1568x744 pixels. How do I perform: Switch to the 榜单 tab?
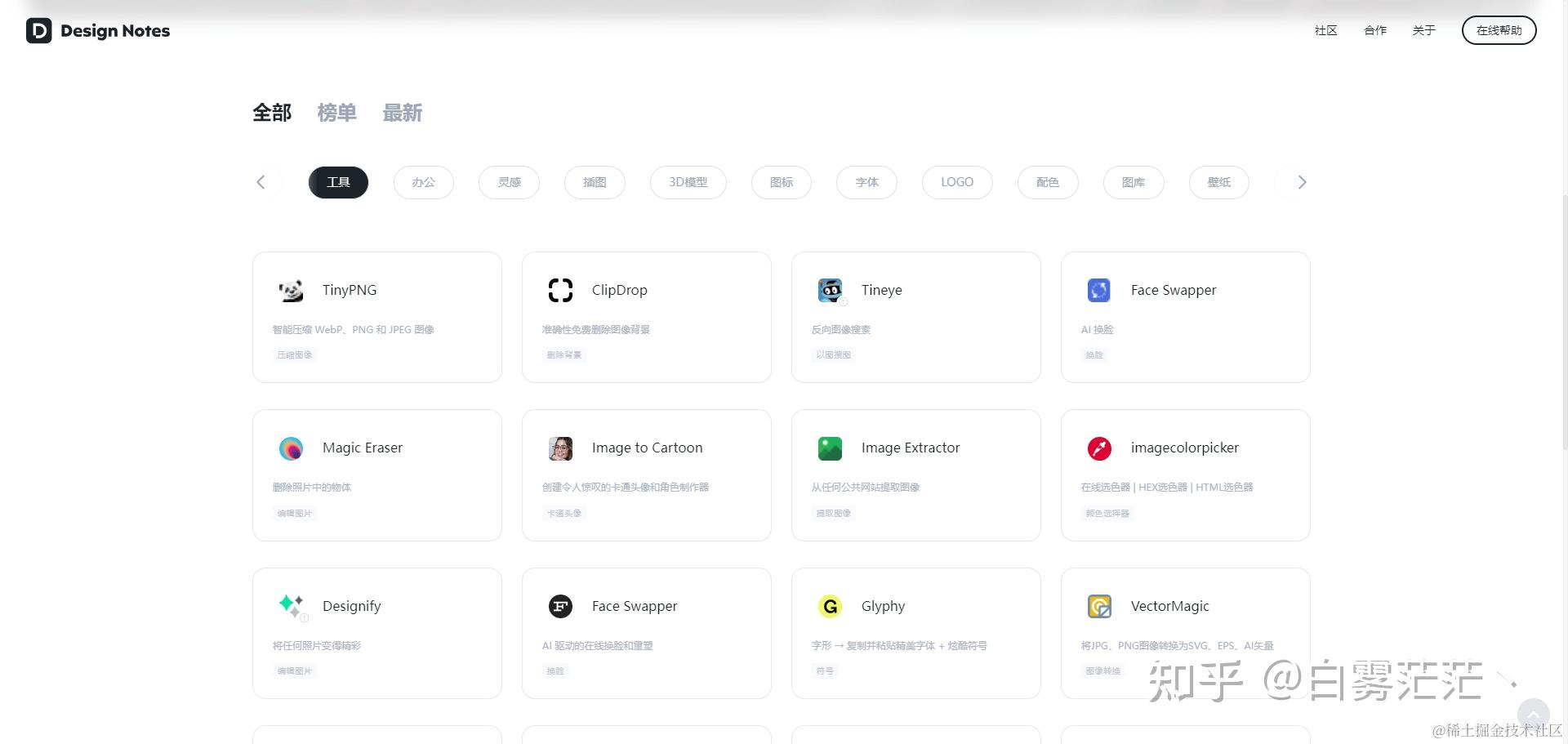tap(336, 113)
